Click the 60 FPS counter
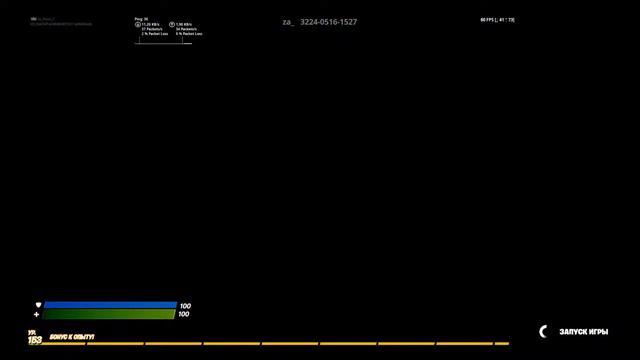This screenshot has height=360, width=640. pyautogui.click(x=497, y=20)
